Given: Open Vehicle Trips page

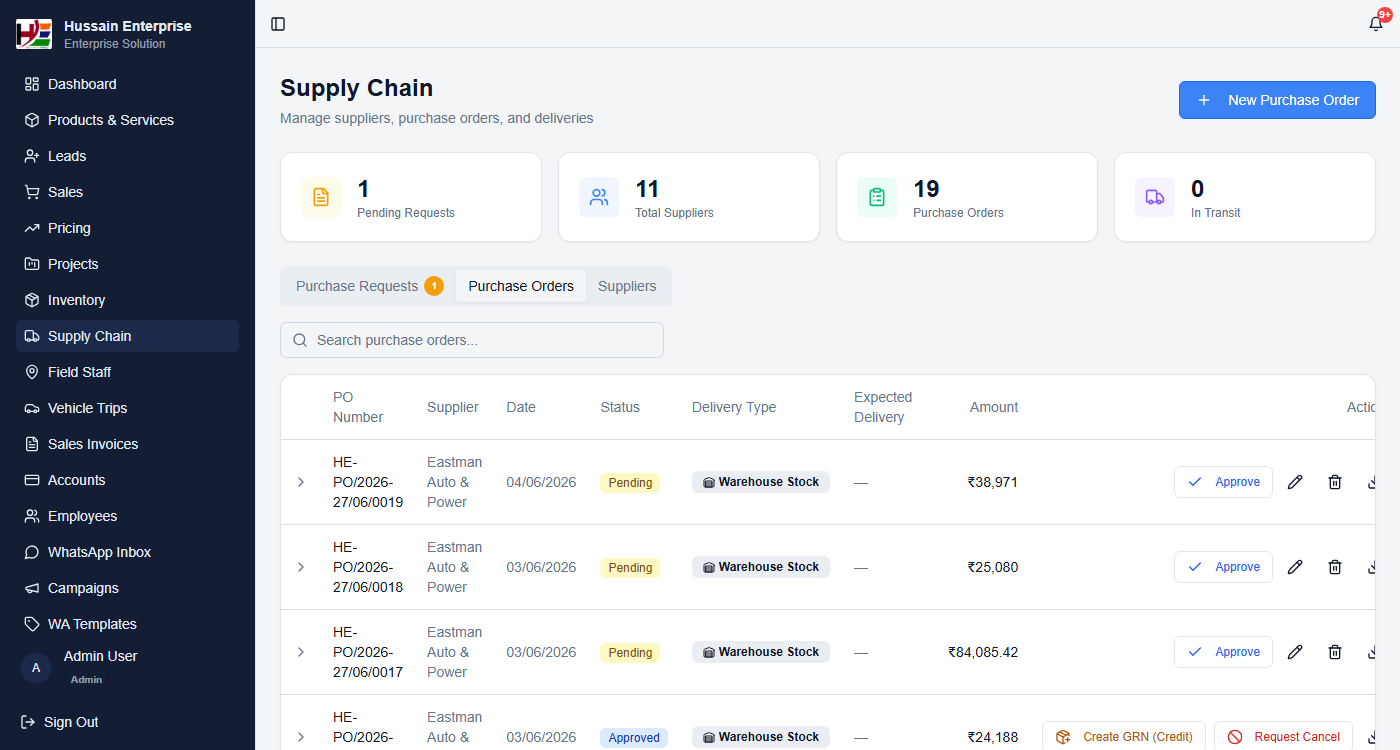Looking at the screenshot, I should [x=127, y=408].
